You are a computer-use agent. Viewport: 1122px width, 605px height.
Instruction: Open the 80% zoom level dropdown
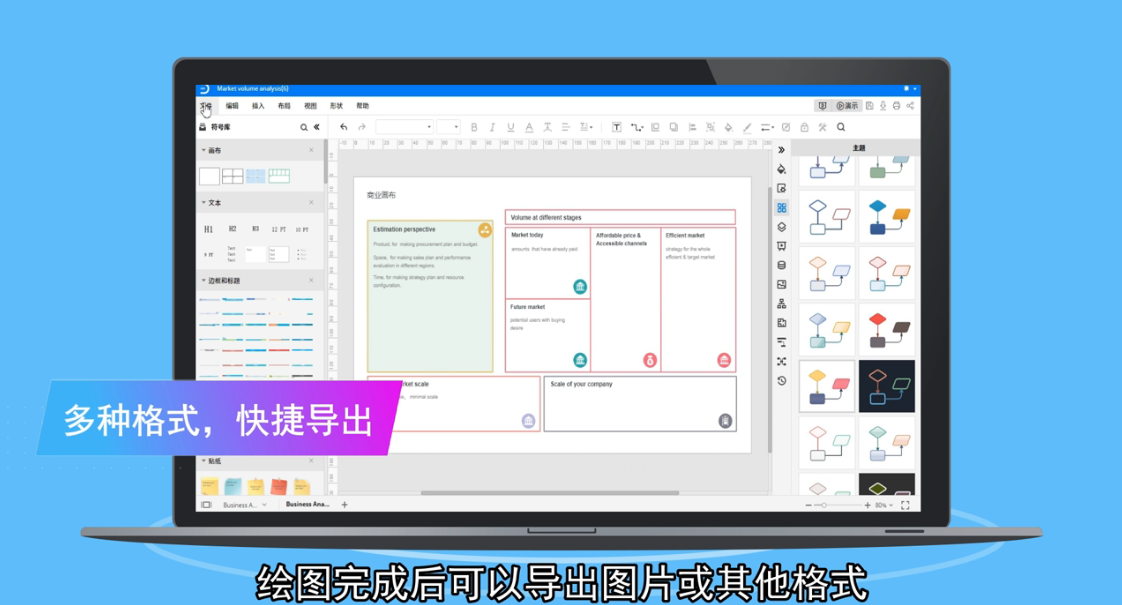click(x=884, y=505)
